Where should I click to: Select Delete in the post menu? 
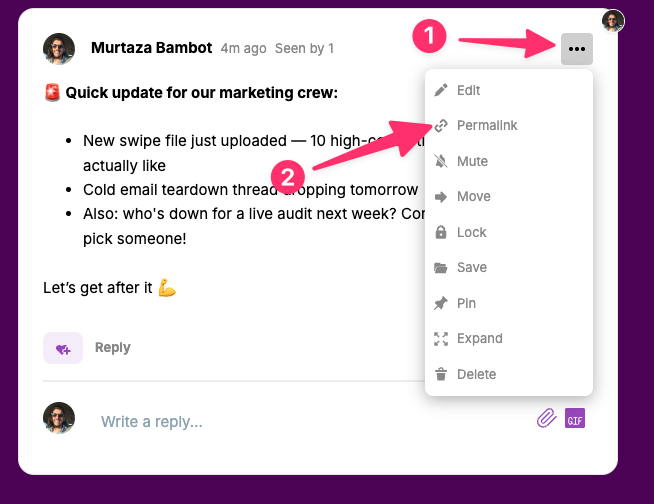point(476,375)
